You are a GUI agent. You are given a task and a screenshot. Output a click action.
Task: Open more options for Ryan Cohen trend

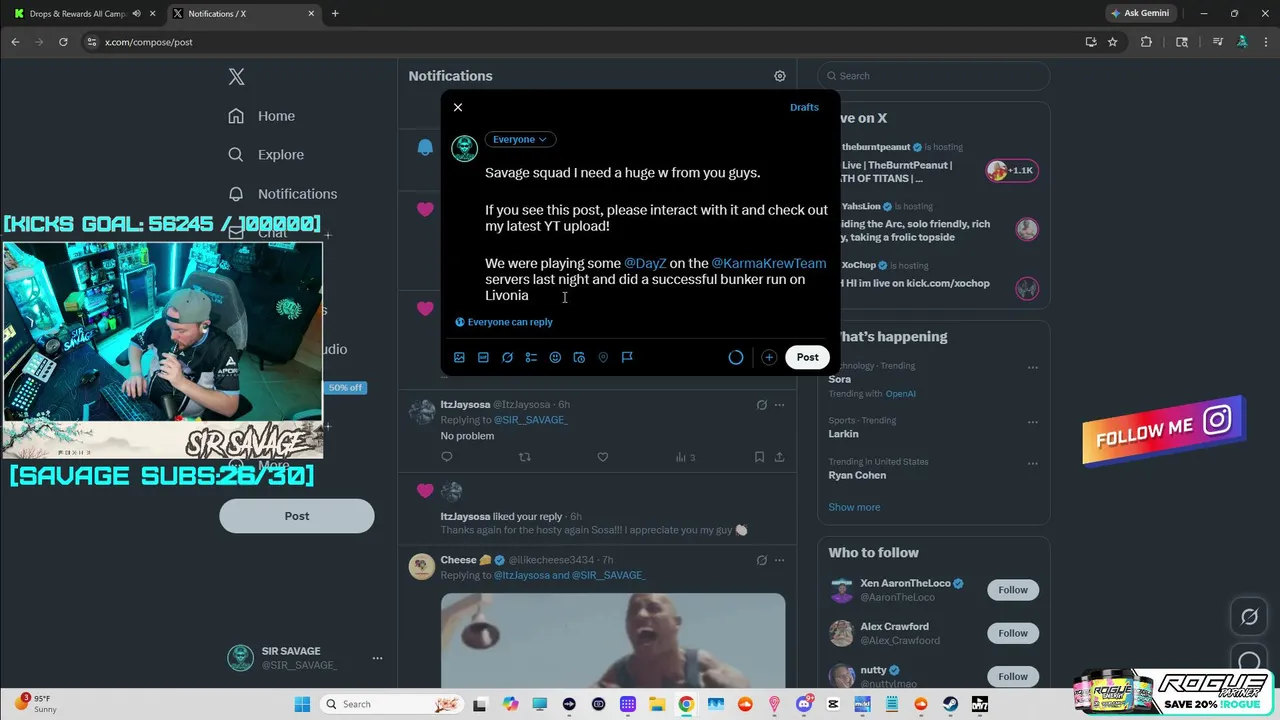pyautogui.click(x=1033, y=464)
